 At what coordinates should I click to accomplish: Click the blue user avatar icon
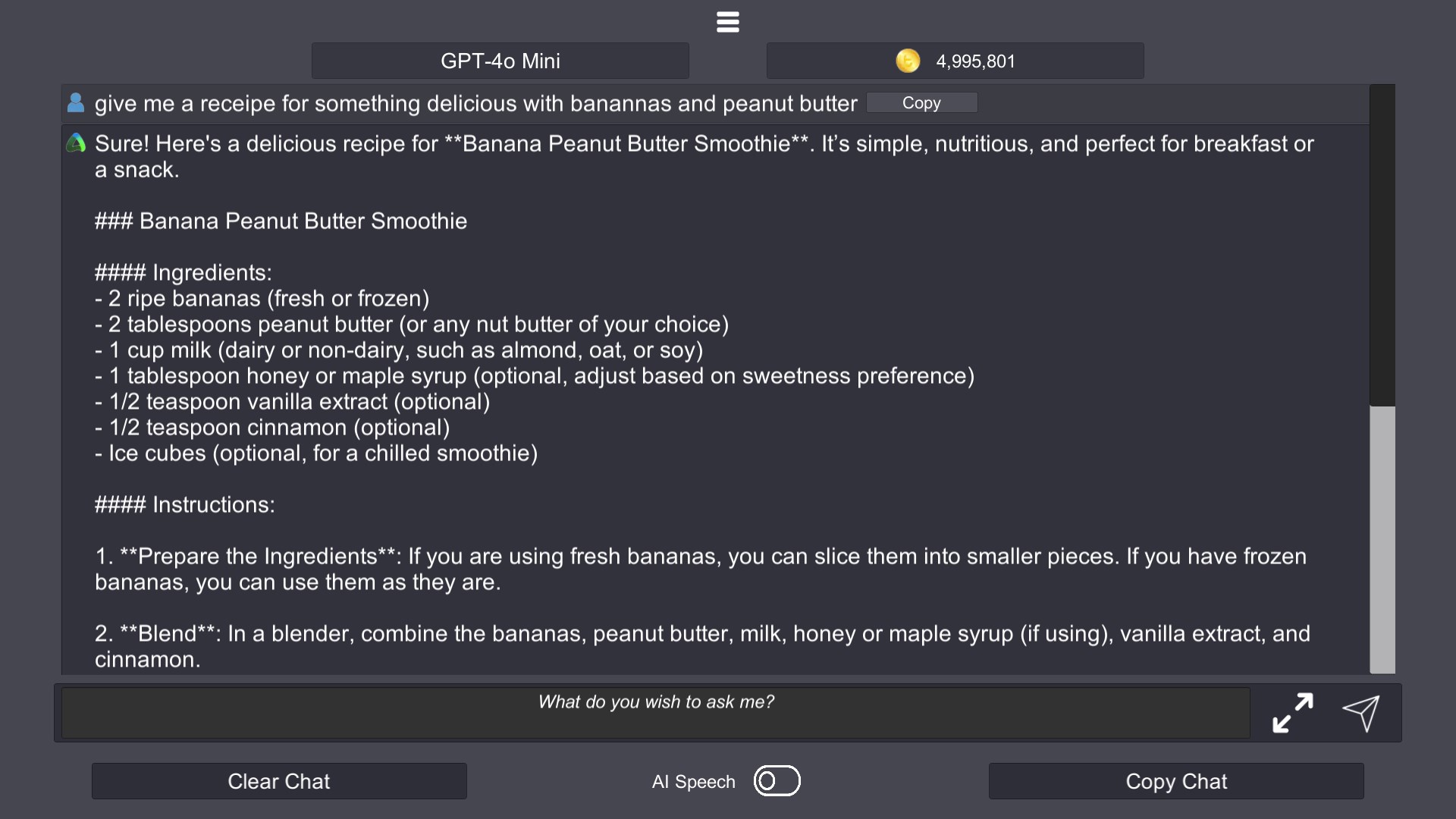[x=76, y=103]
